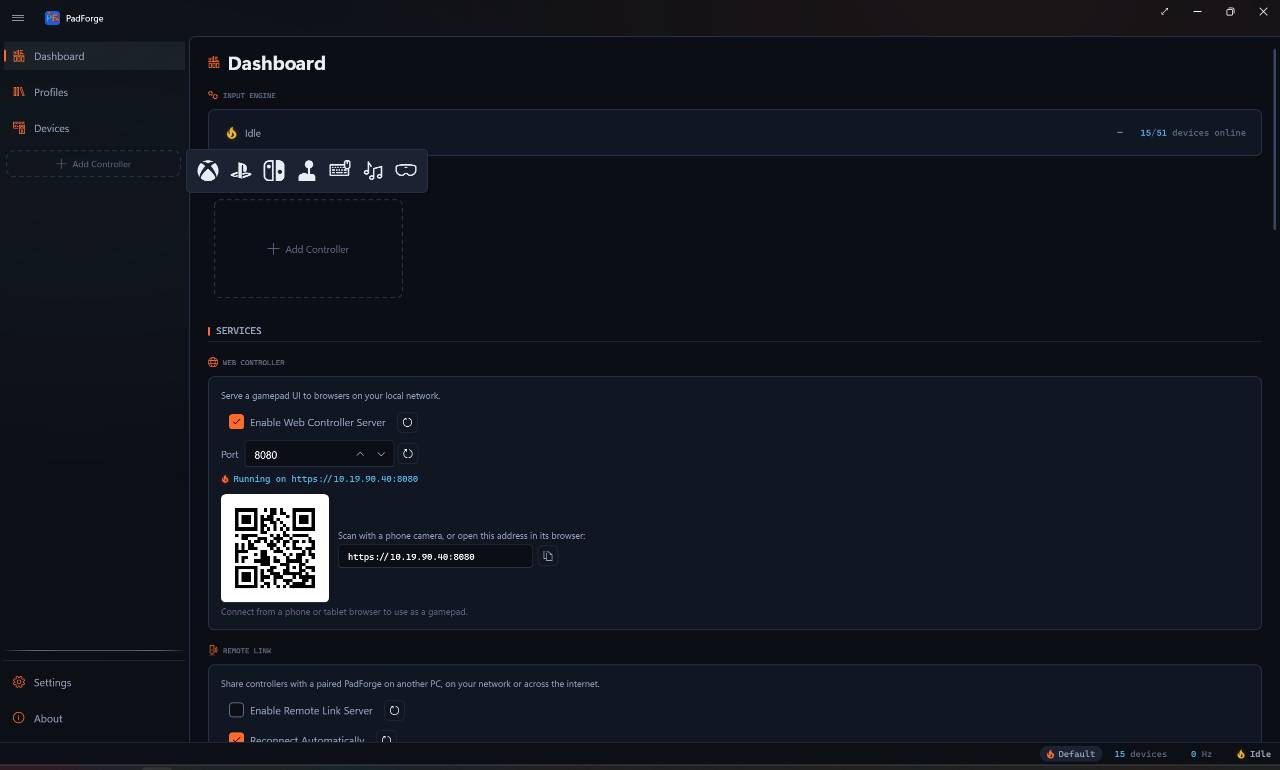Restore down the PadForge window
The width and height of the screenshot is (1280, 770).
[x=1230, y=12]
